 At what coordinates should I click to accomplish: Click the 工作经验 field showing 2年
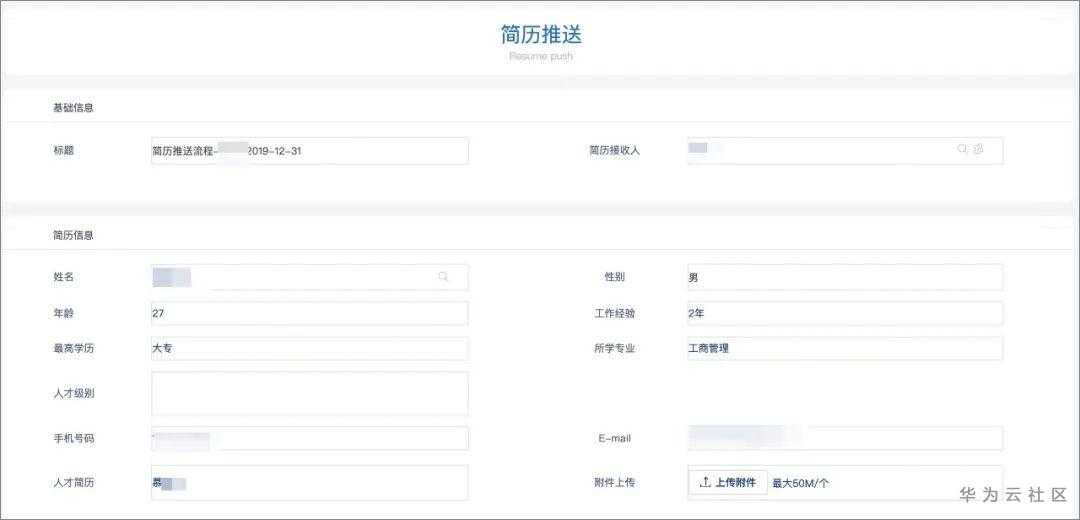point(845,313)
